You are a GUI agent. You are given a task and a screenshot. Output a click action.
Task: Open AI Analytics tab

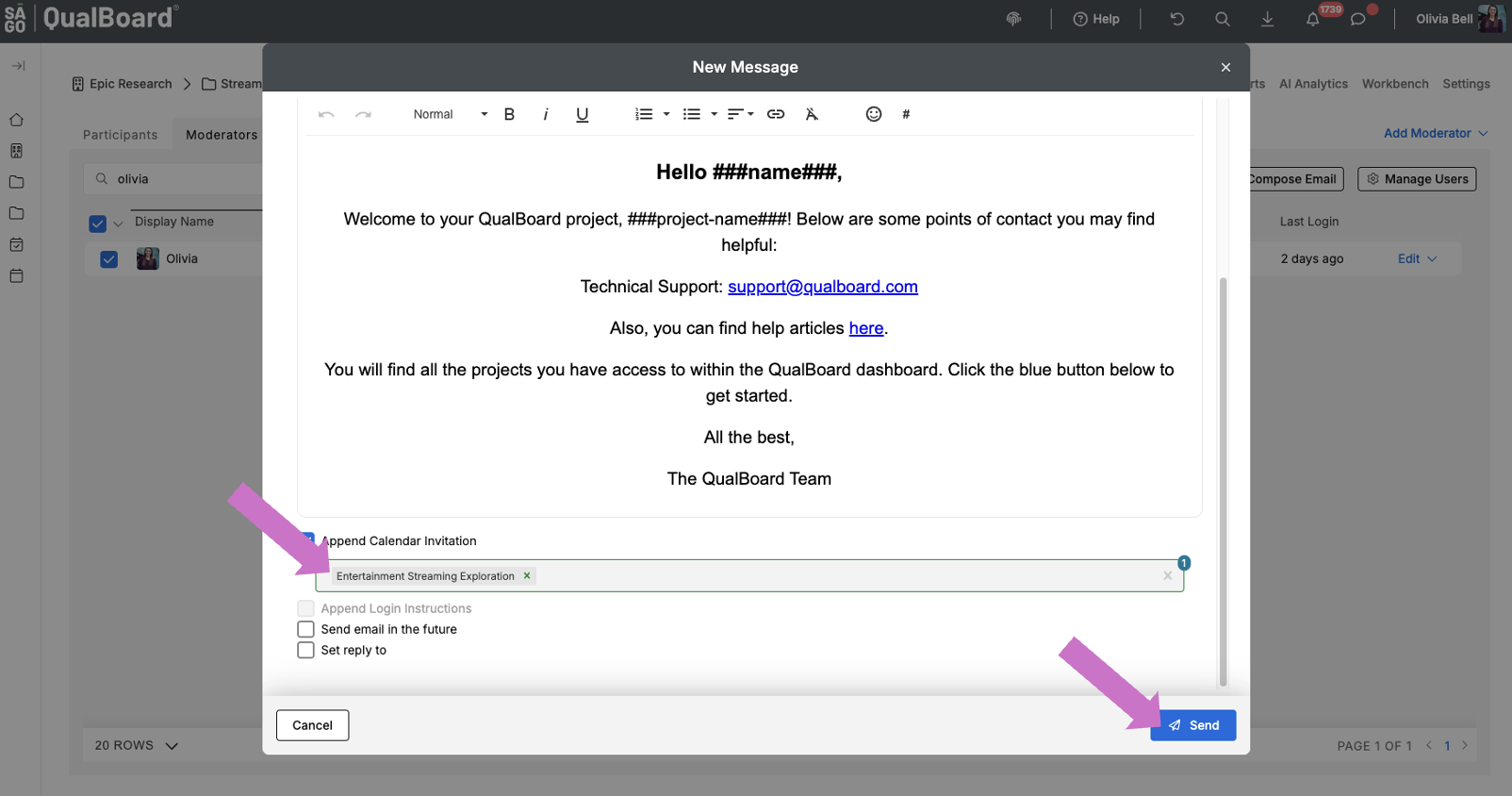pos(1313,84)
